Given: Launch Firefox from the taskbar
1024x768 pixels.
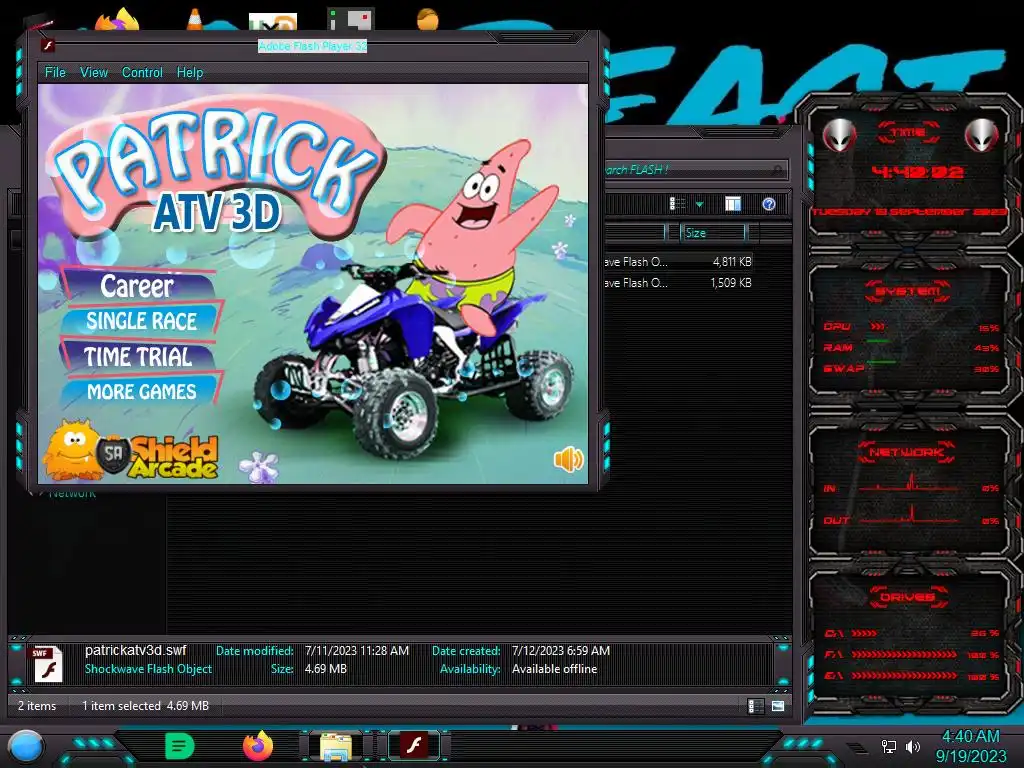Looking at the screenshot, I should 257,746.
